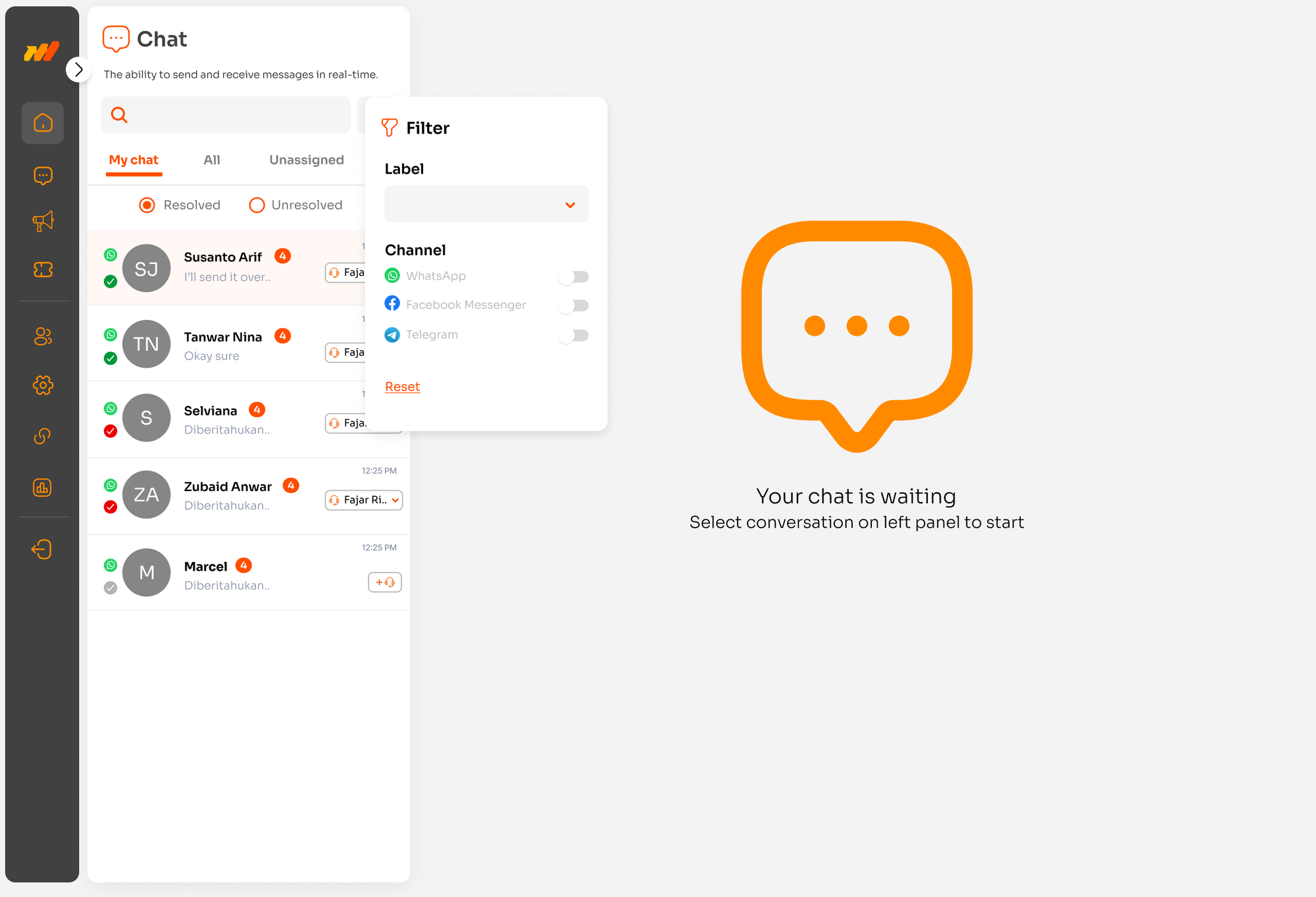Open the Chat section from sidebar
Image resolution: width=1316 pixels, height=897 pixels.
coord(43,176)
